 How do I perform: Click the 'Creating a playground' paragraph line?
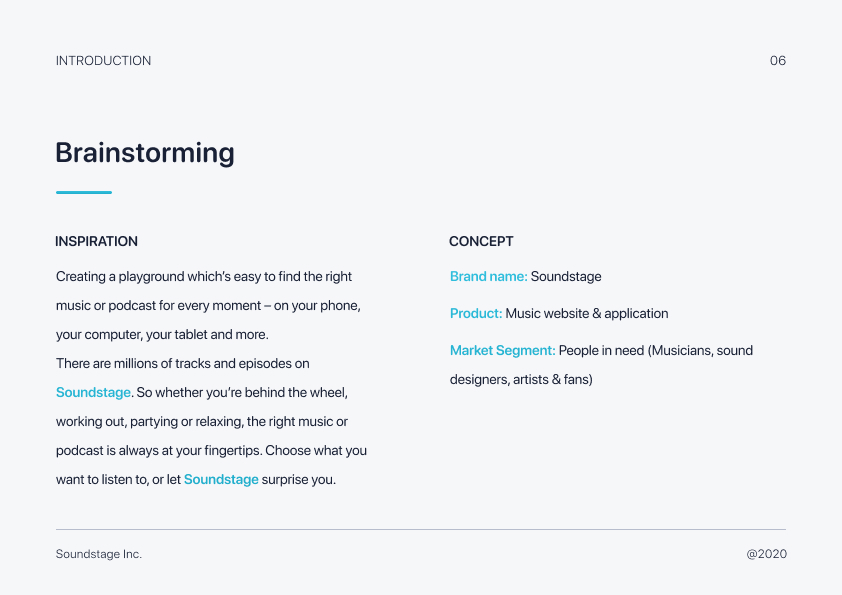coord(204,277)
